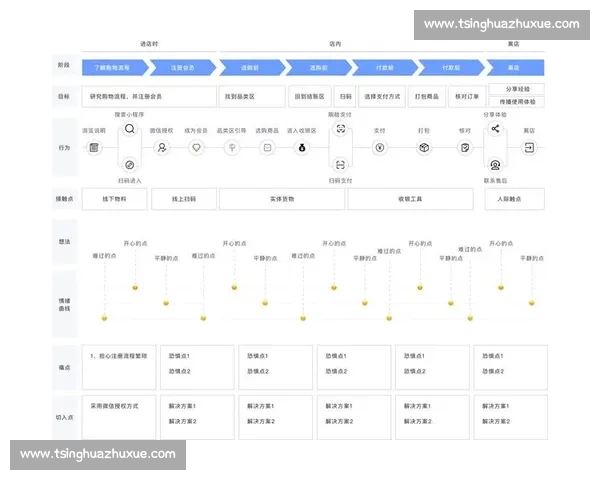This screenshot has height=480, width=600.
Task: Select the 切入点 row label
Action: [x=65, y=418]
